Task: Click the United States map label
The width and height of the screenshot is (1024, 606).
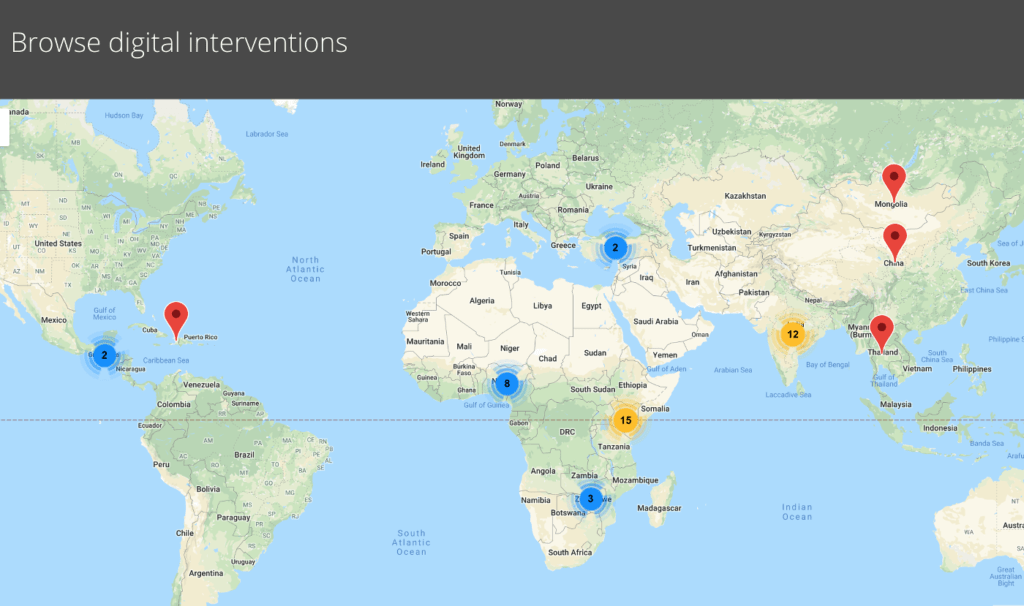Action: point(58,243)
